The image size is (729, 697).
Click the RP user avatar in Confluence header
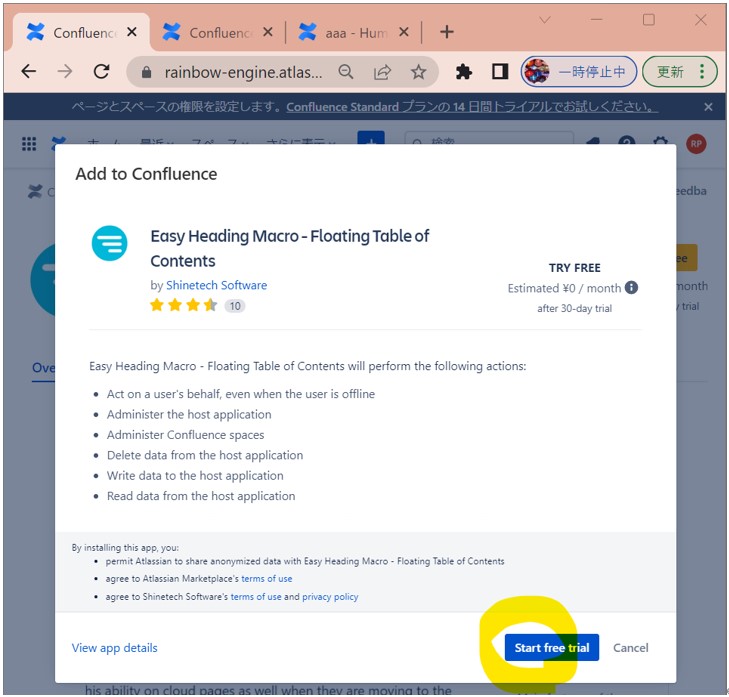point(696,144)
